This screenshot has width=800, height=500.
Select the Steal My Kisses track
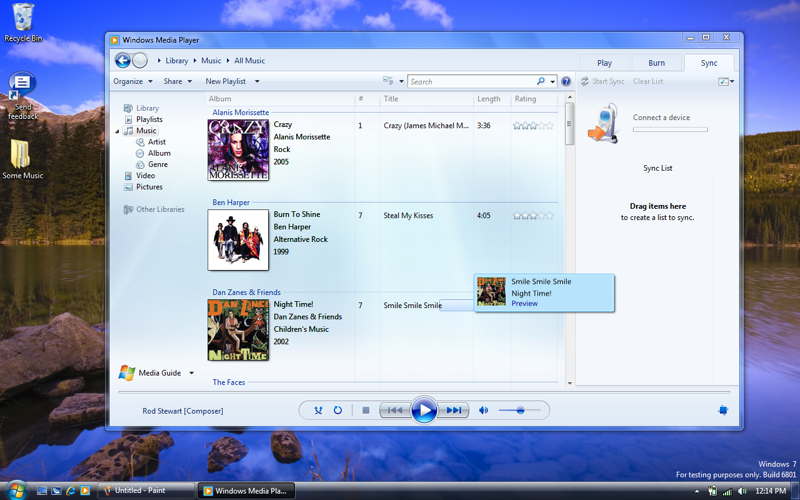point(408,216)
